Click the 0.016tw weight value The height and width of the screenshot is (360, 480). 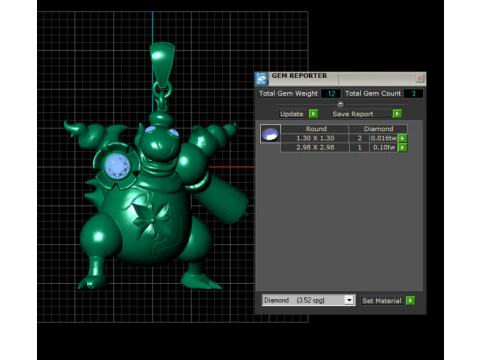tap(384, 138)
